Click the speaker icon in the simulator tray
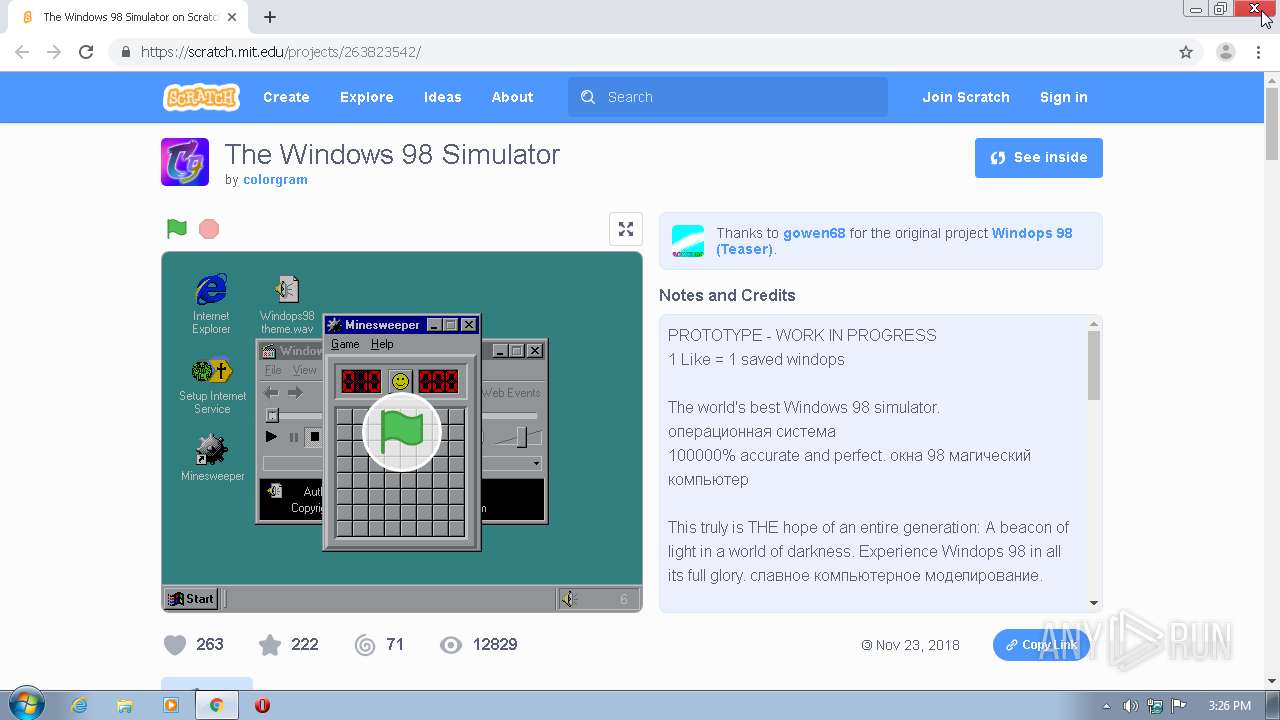1280x720 pixels. [568, 599]
